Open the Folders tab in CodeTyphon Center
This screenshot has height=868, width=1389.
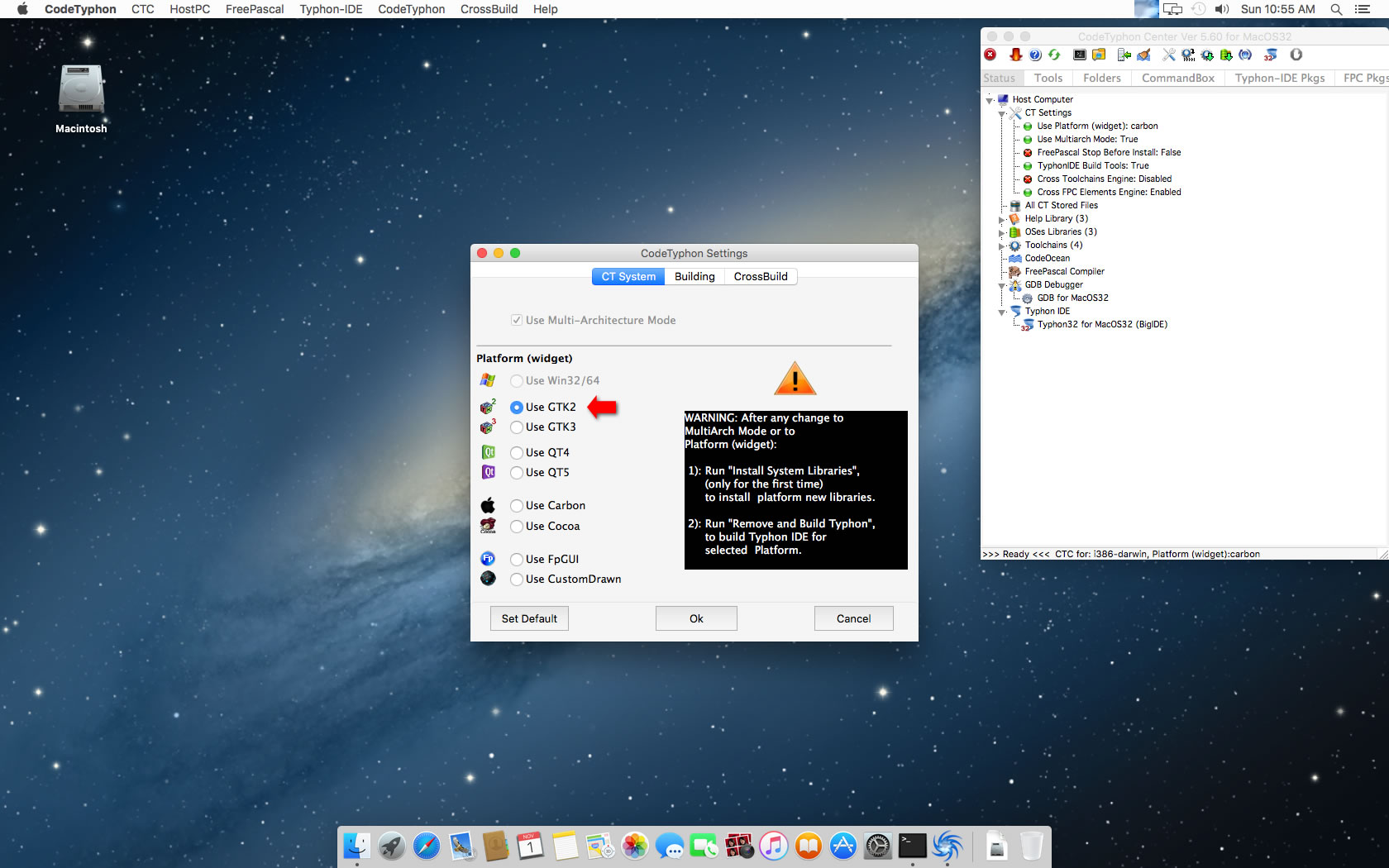click(x=1102, y=78)
